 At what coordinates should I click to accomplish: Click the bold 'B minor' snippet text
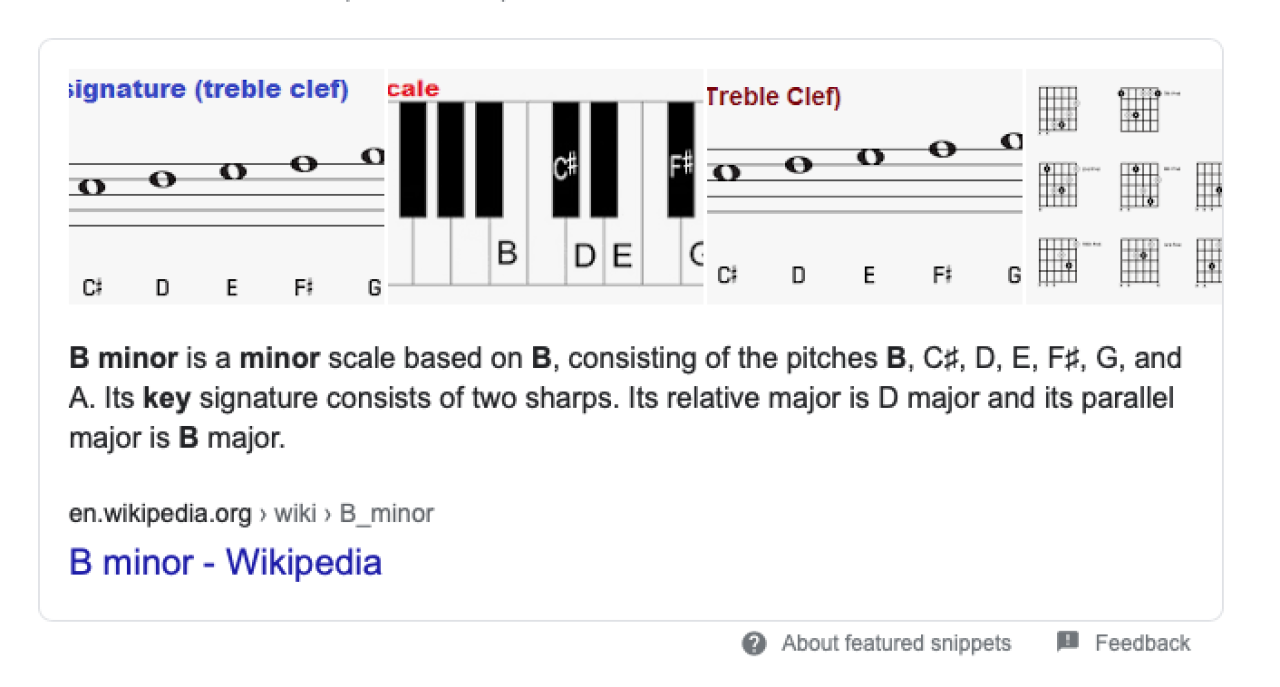123,358
